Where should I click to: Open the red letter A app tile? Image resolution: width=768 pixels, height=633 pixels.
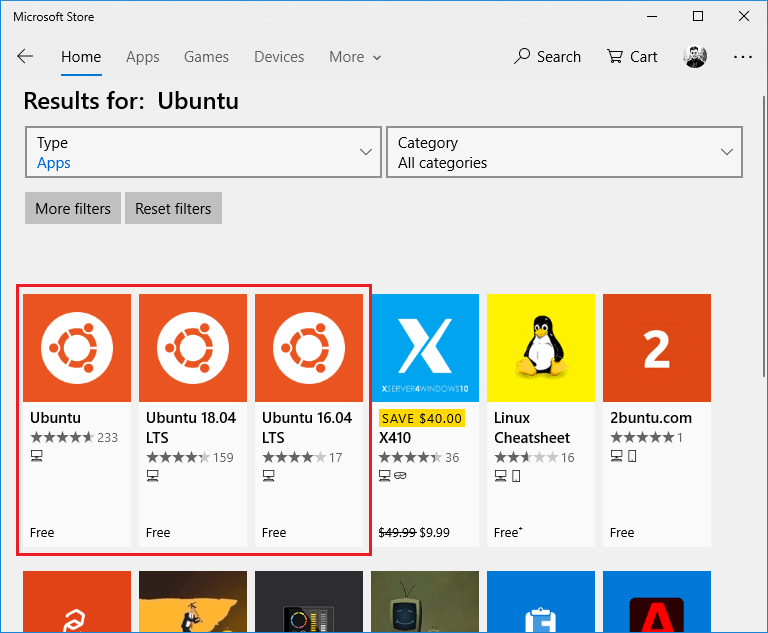(x=657, y=602)
